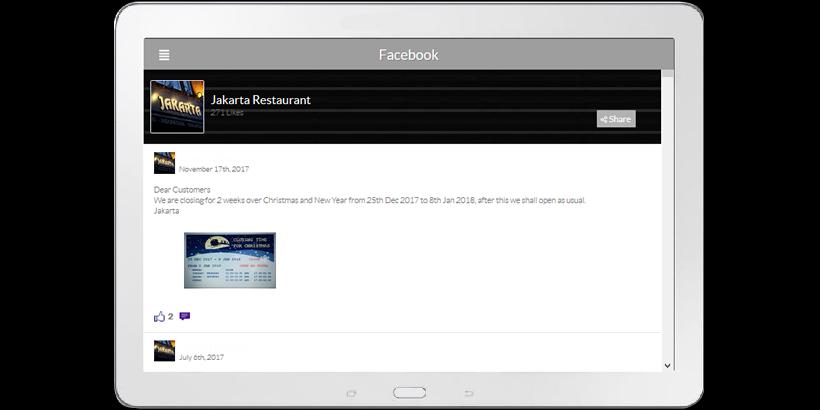Open the Jakarta Restaurant profile picture

click(177, 107)
